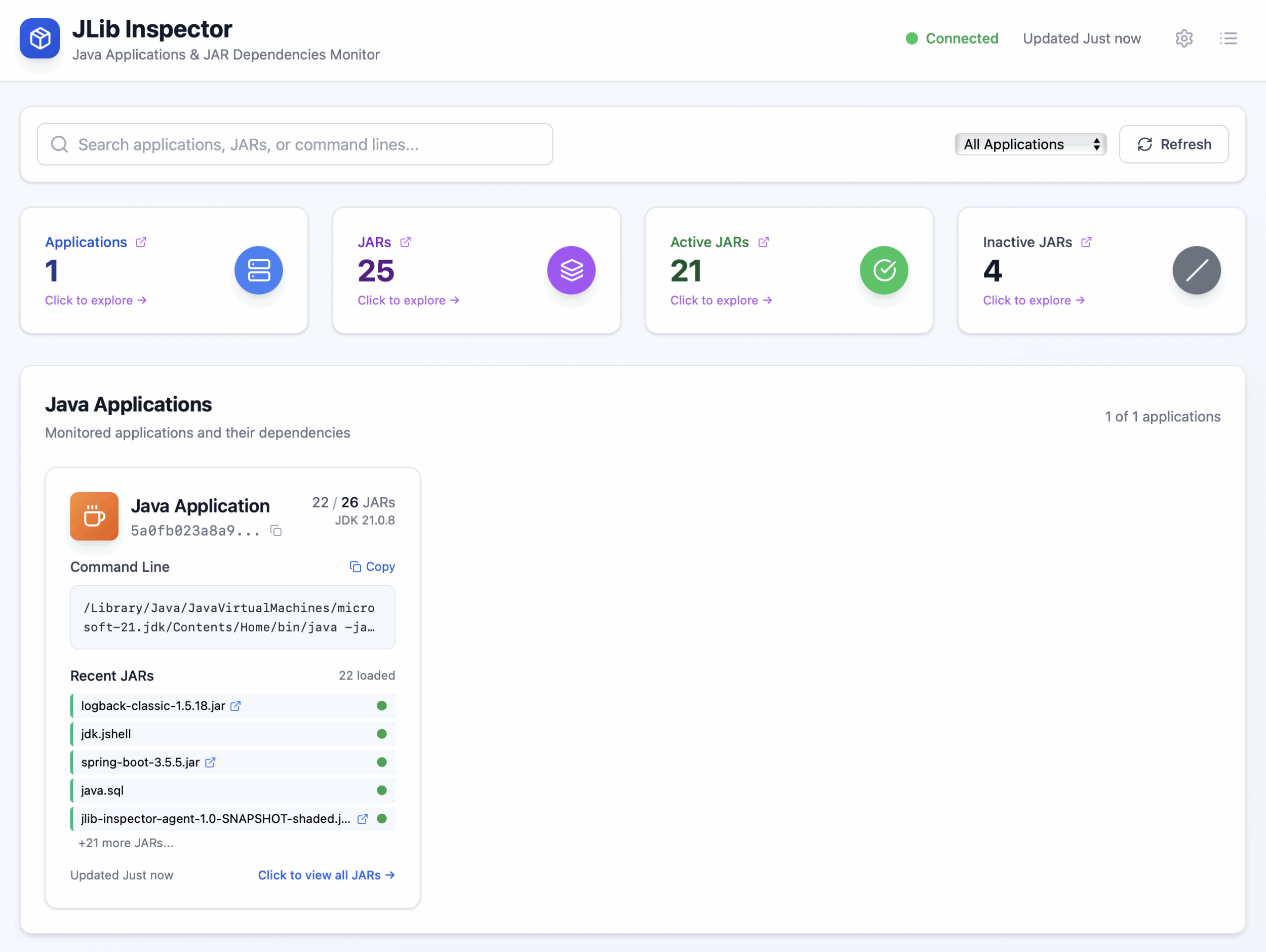Copy the command line text
The height and width of the screenshot is (952, 1266).
[372, 567]
